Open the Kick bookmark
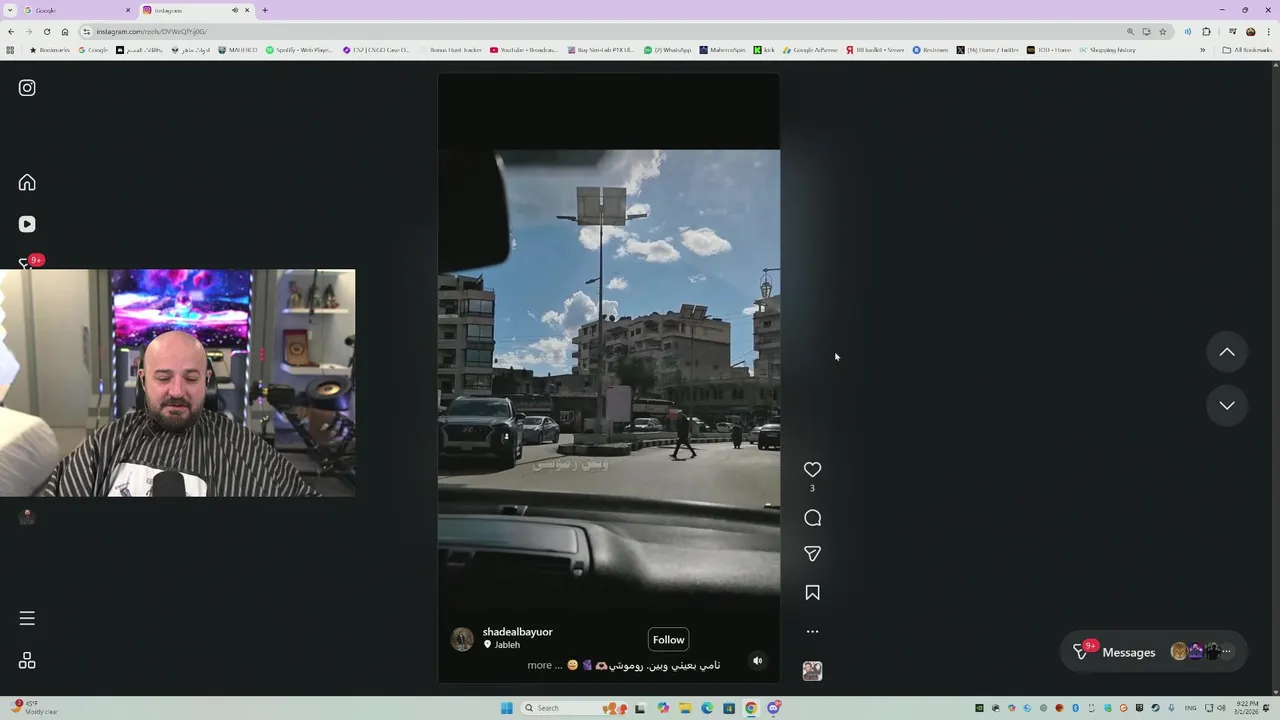 click(x=764, y=50)
